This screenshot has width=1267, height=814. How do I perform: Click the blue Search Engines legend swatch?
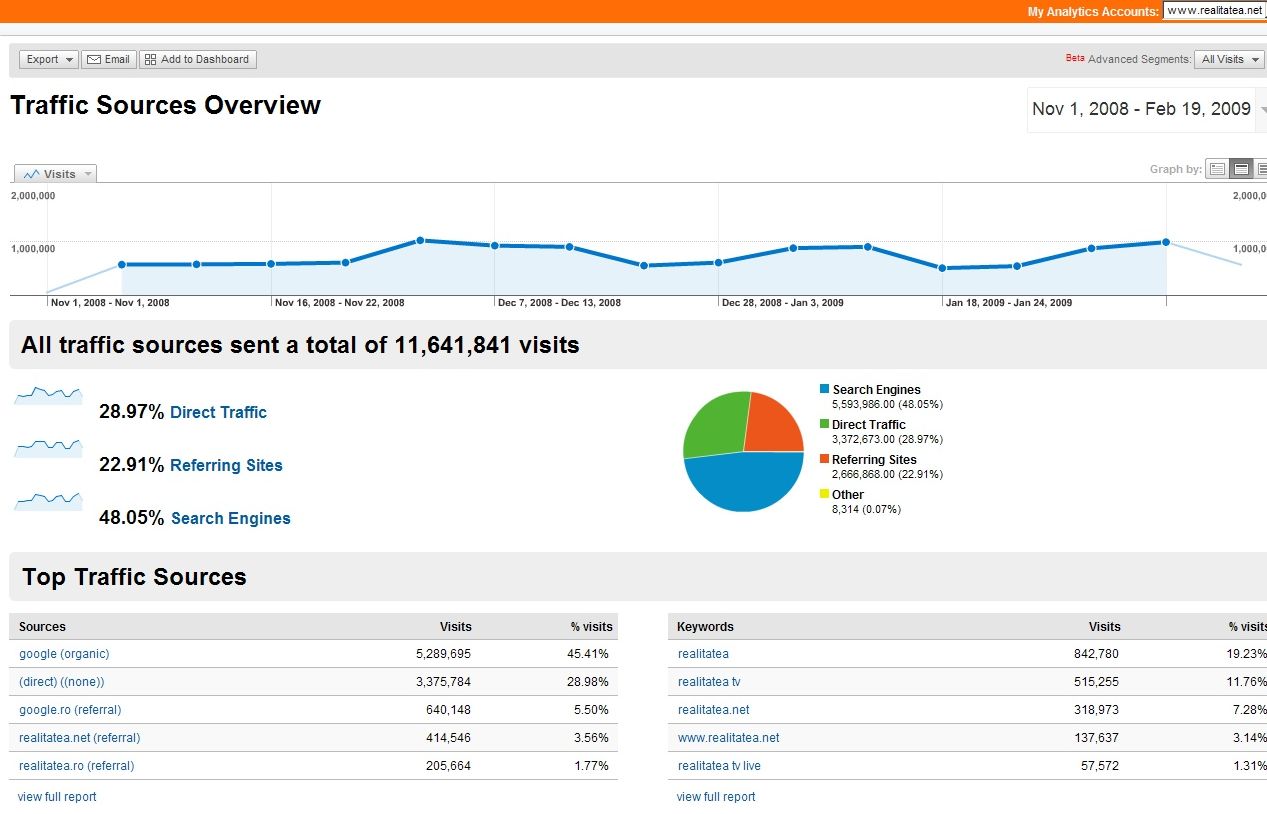tap(824, 389)
